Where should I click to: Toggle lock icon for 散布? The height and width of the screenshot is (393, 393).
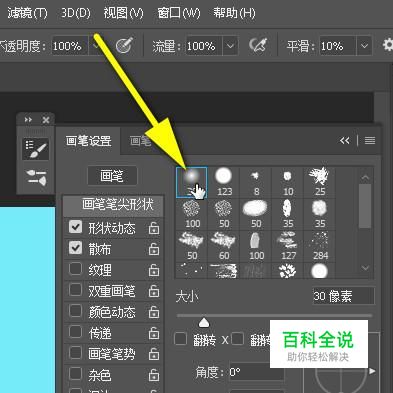click(x=154, y=249)
